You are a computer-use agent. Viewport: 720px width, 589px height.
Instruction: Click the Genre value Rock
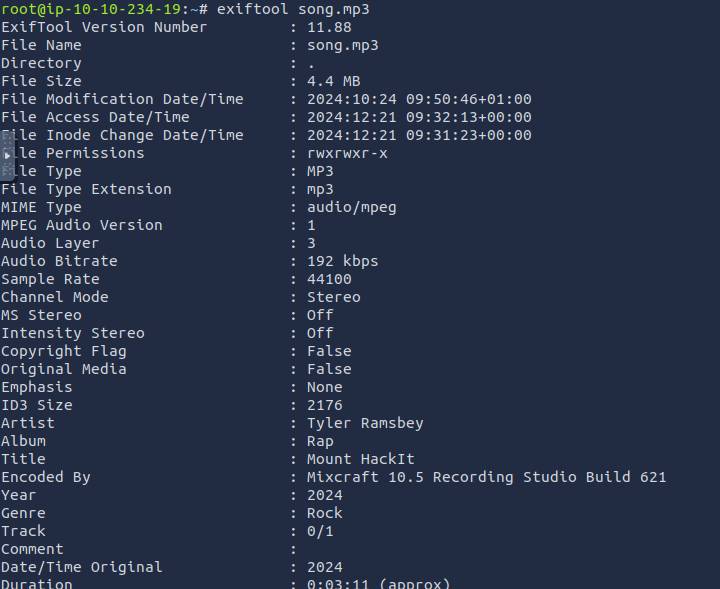324,513
